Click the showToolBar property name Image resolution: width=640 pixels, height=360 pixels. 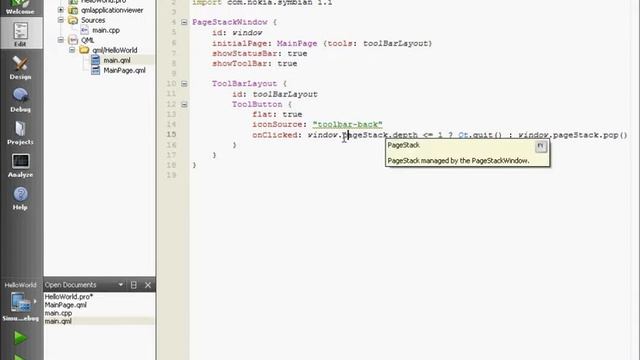(x=240, y=64)
